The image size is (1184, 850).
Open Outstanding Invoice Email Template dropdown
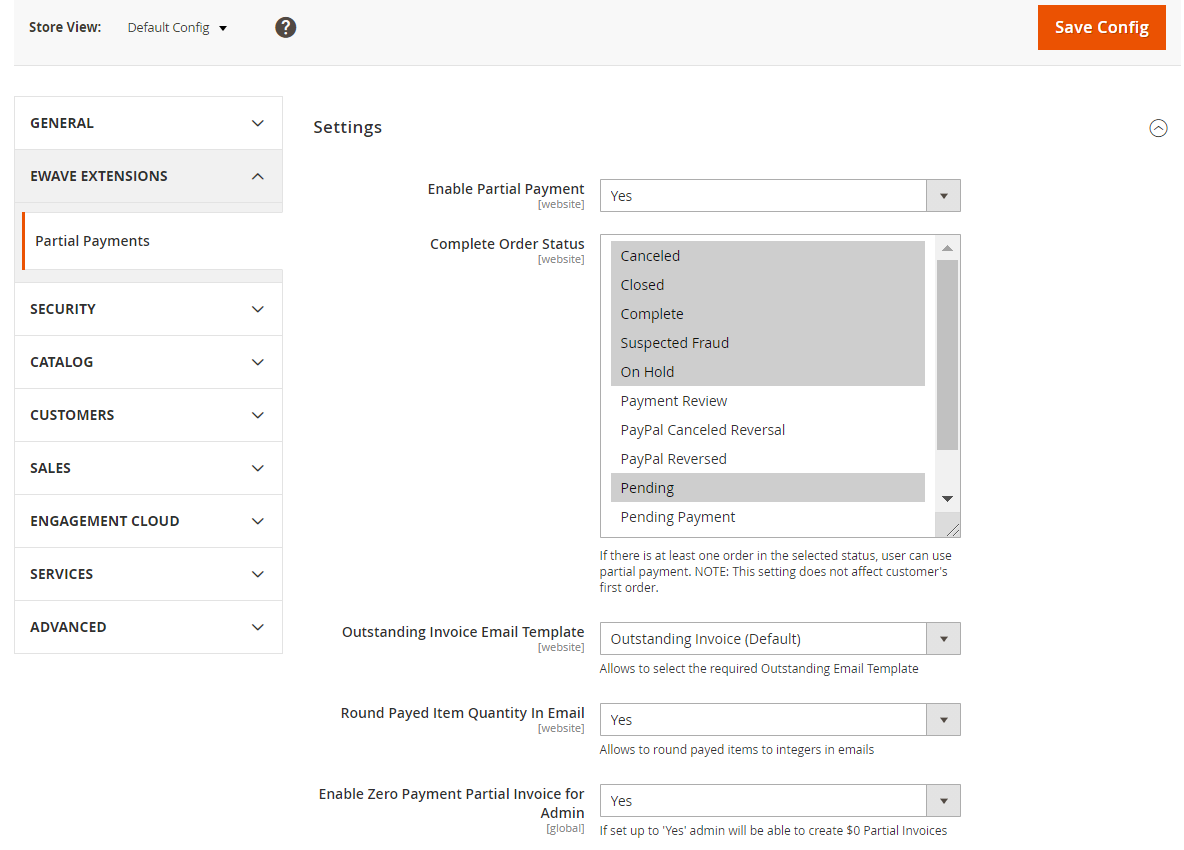click(x=779, y=639)
